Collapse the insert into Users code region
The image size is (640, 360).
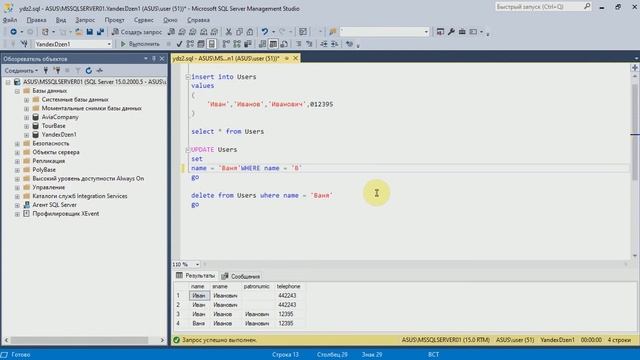187,77
